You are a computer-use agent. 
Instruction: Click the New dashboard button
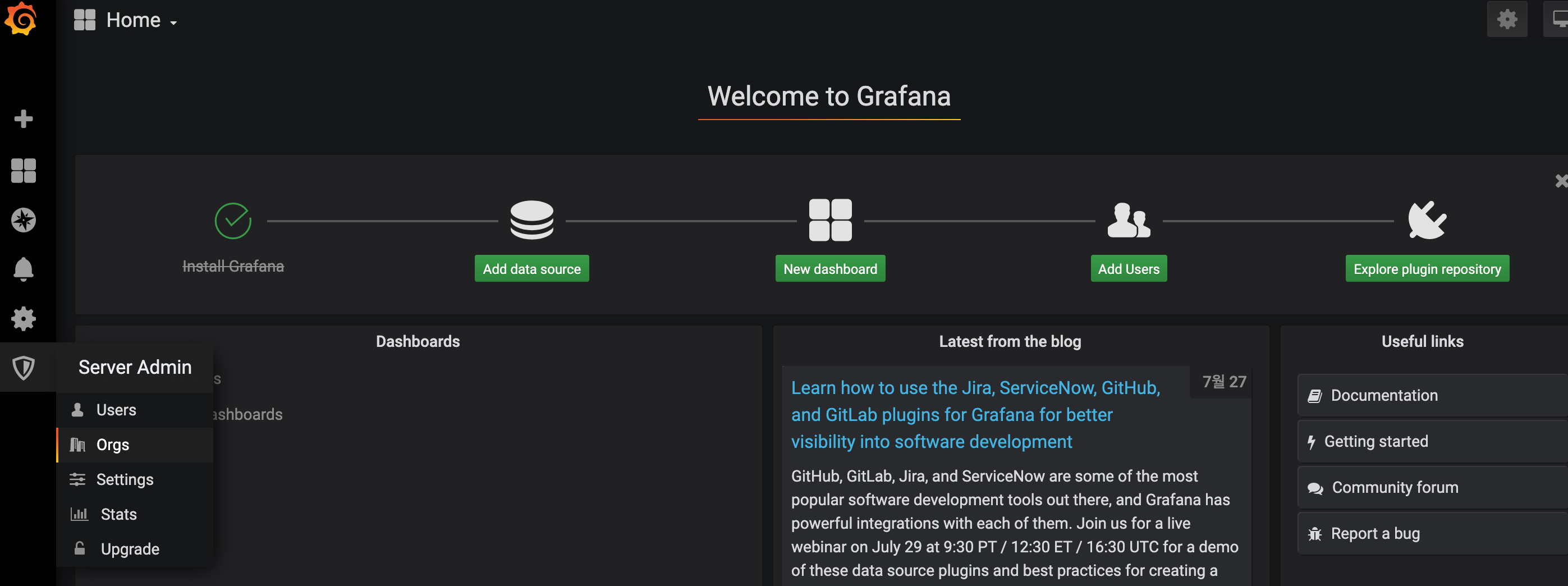(x=830, y=268)
